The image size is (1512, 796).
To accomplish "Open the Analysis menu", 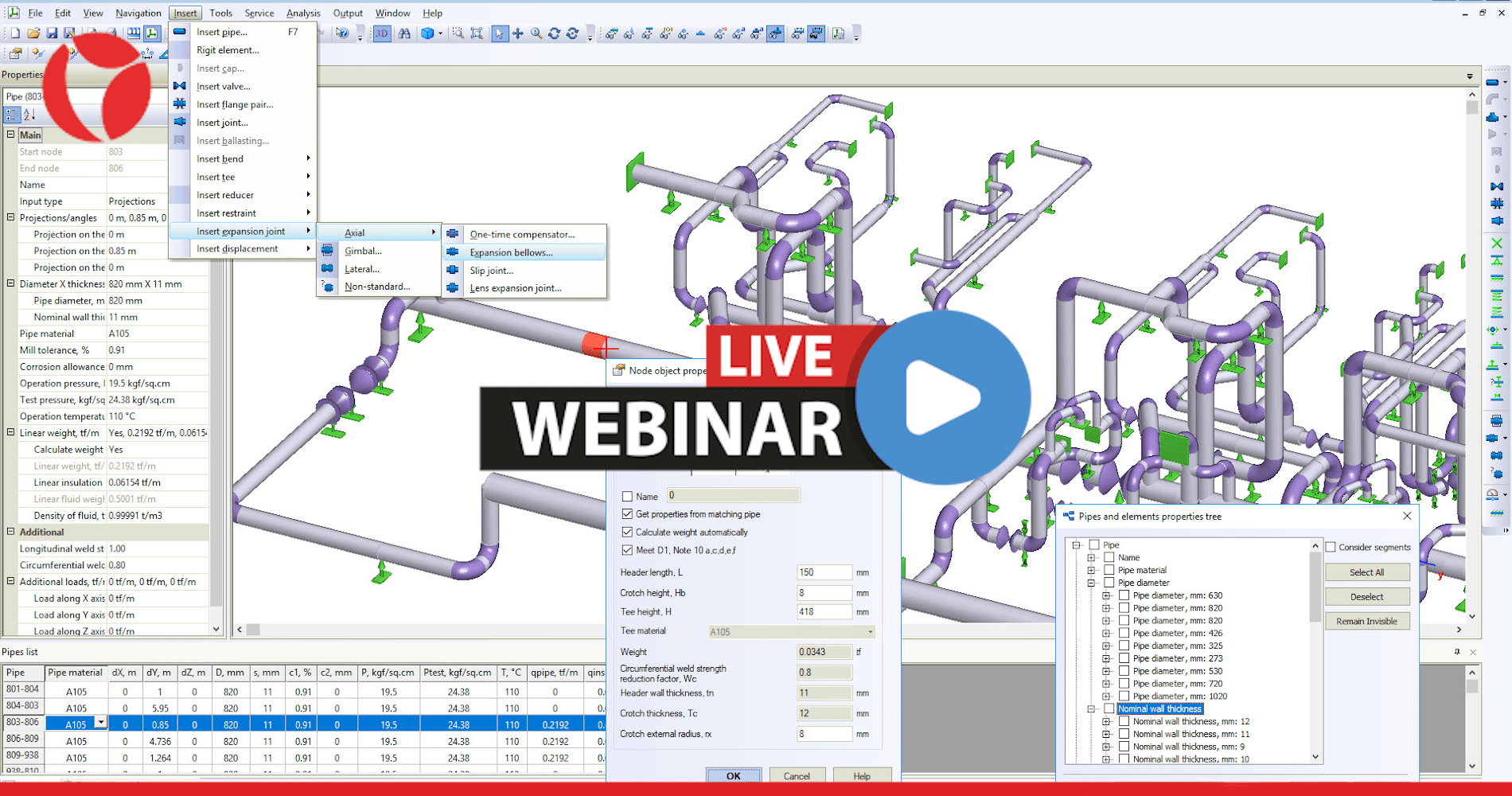I will [302, 13].
